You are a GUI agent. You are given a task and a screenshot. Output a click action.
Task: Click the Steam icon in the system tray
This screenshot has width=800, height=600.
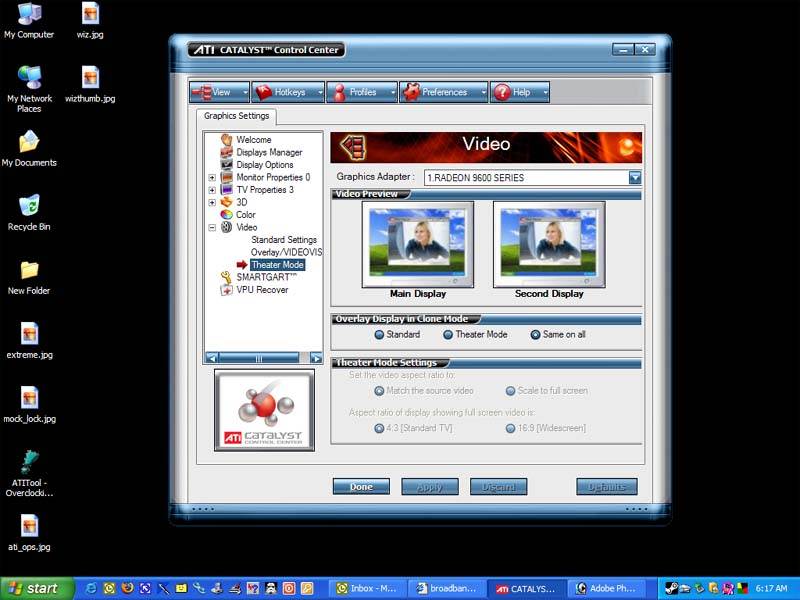tap(671, 588)
